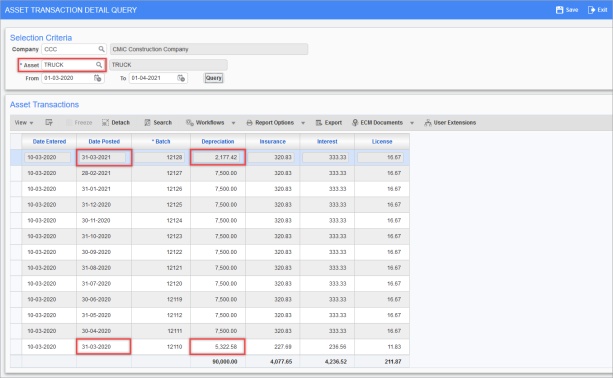Sort by Depreciation column header

pos(218,142)
